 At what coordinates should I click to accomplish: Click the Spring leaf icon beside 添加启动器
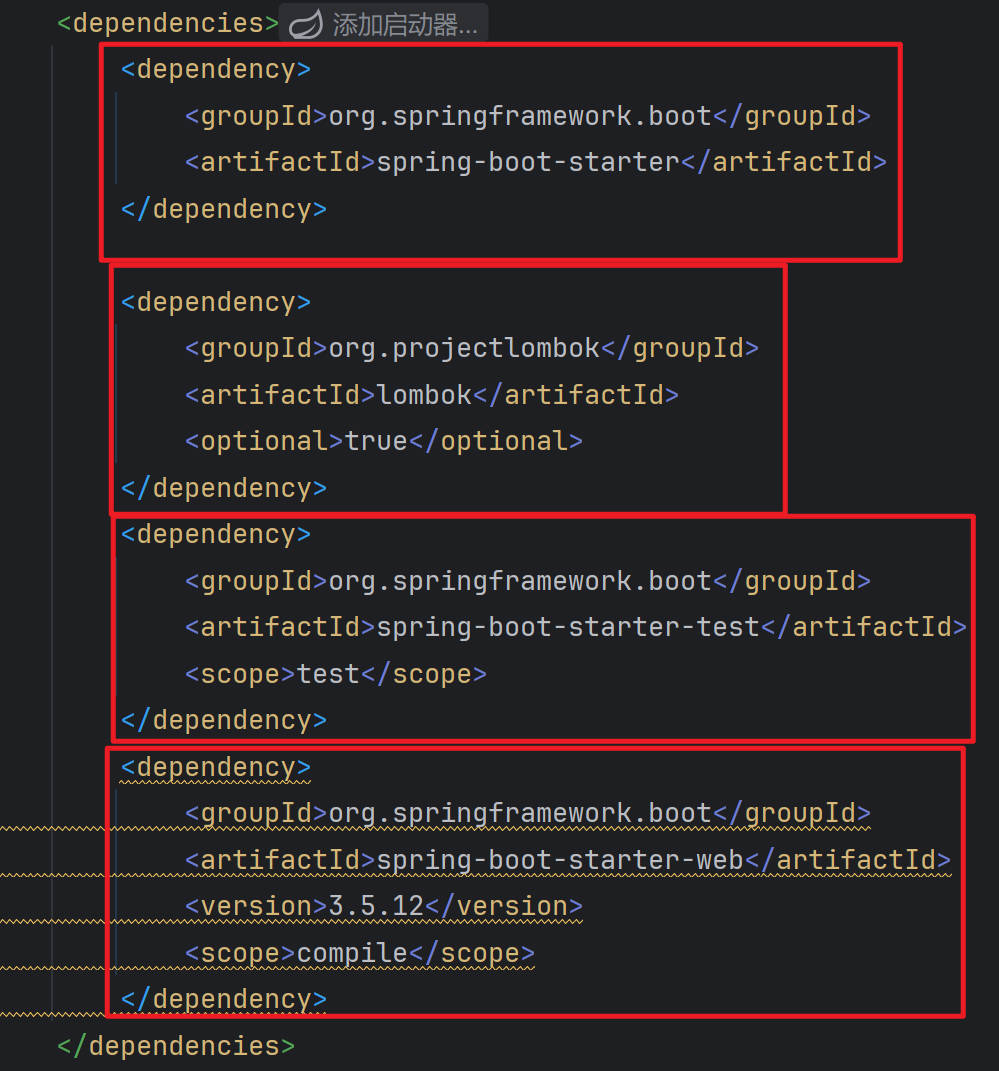pos(305,24)
